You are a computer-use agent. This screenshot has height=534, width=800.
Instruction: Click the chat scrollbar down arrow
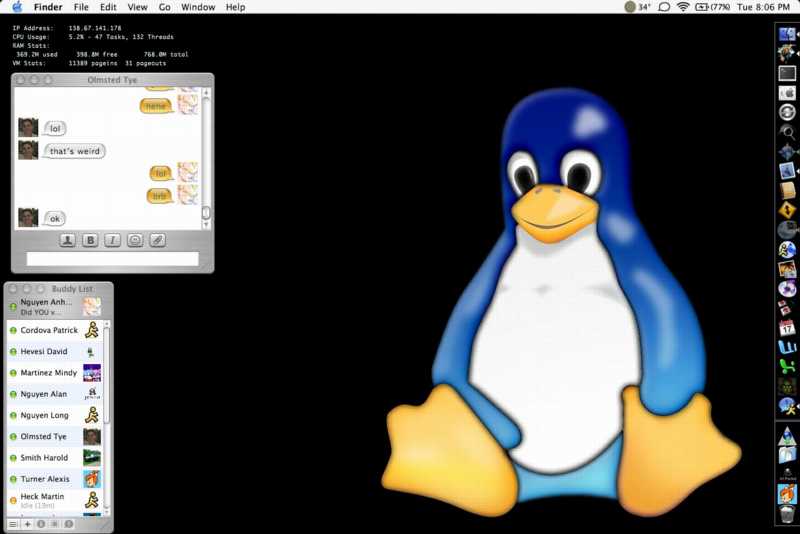click(206, 224)
